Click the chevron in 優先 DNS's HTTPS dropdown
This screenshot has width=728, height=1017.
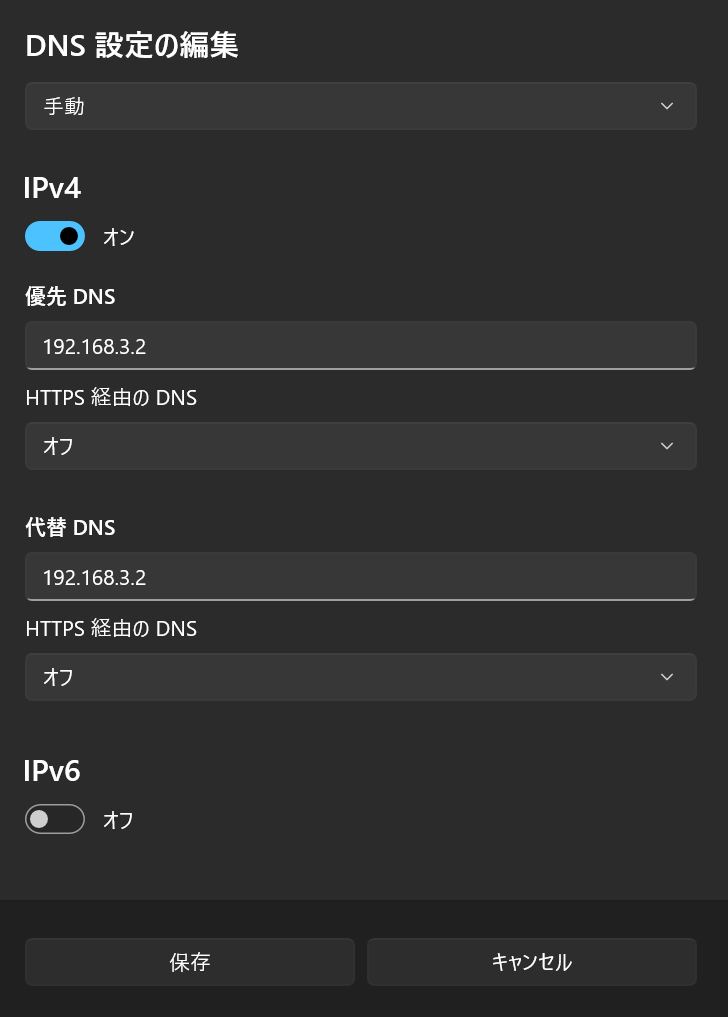pos(667,446)
